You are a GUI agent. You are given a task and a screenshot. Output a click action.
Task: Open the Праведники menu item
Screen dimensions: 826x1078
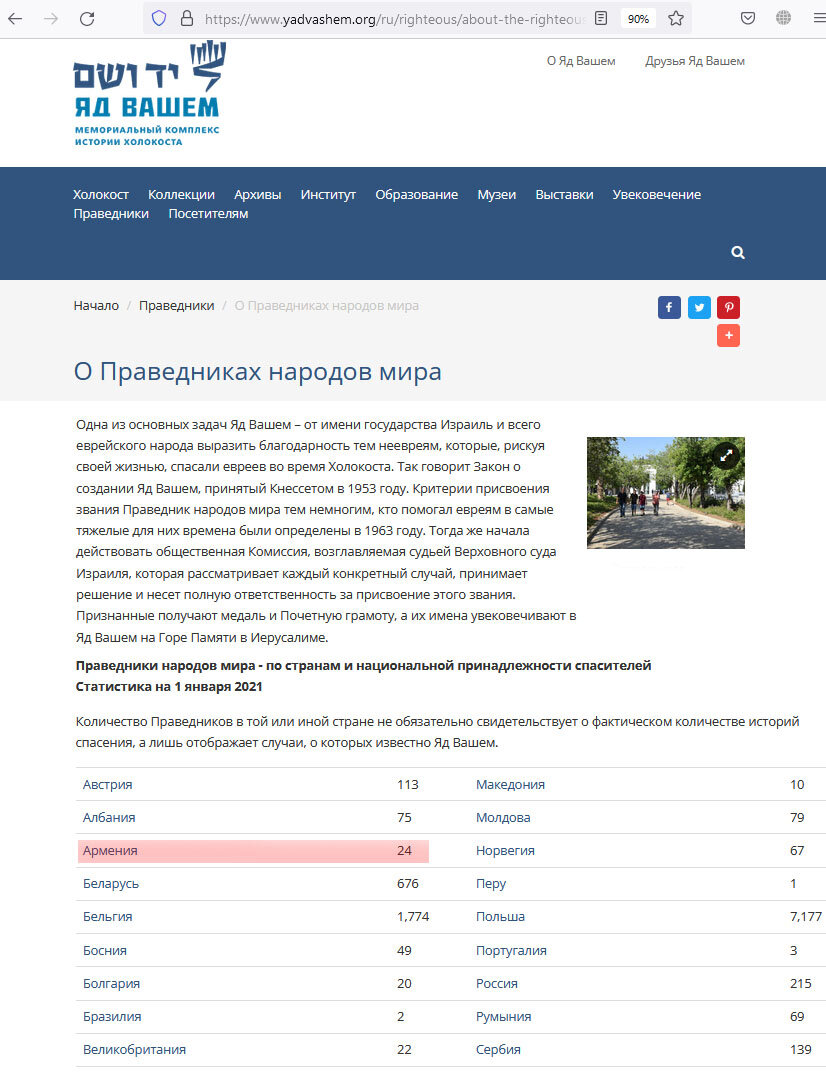click(x=111, y=214)
